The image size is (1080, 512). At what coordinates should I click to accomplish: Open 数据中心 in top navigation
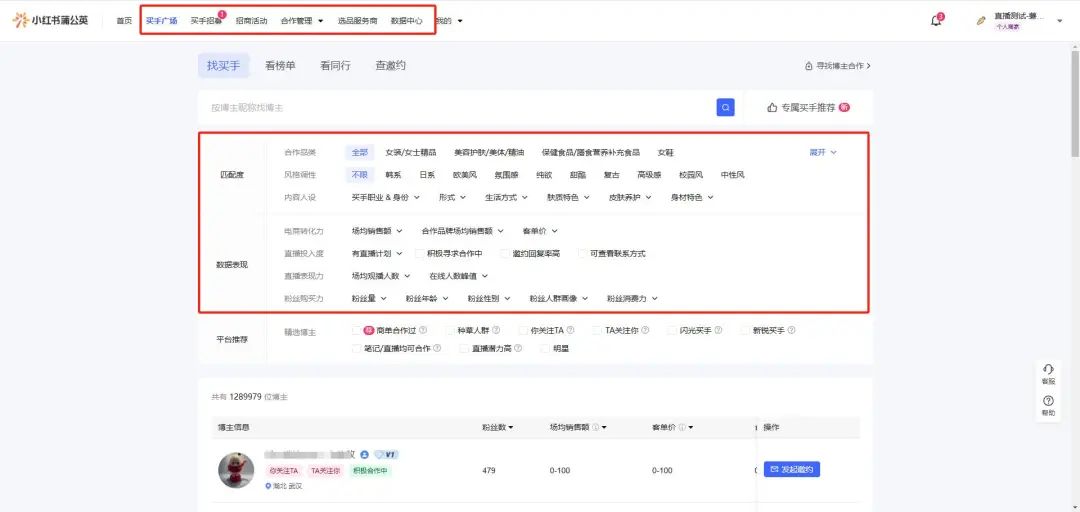[x=406, y=21]
